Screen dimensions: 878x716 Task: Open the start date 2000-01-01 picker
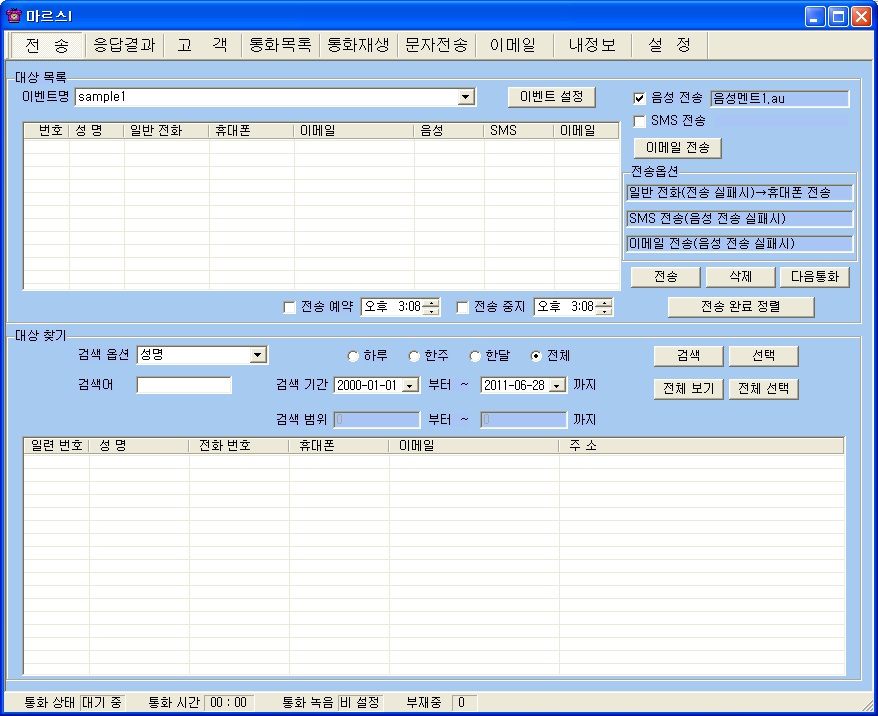(410, 385)
